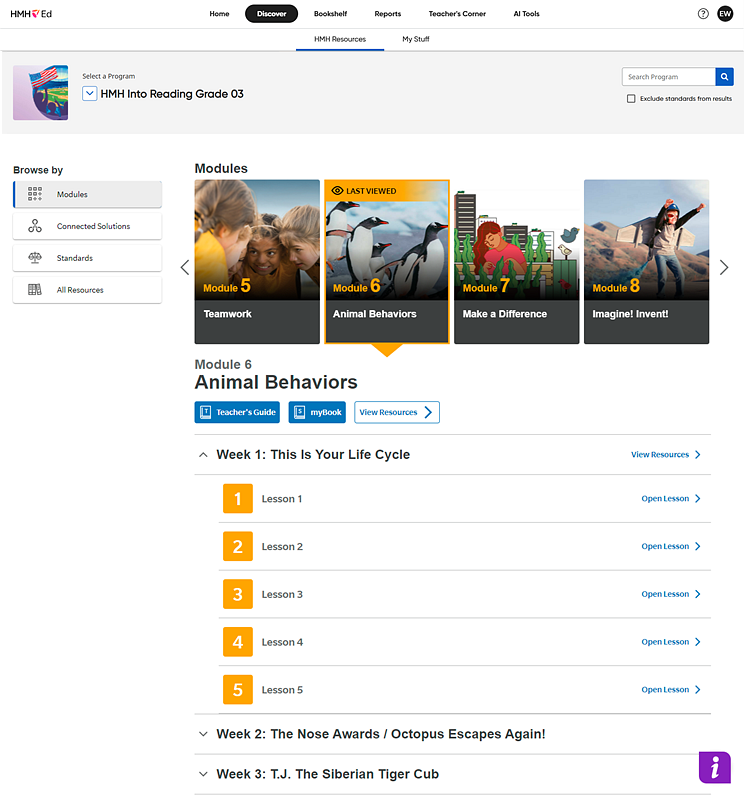Click the orange Lesson 4 number badge
744x809 pixels.
[x=238, y=642]
